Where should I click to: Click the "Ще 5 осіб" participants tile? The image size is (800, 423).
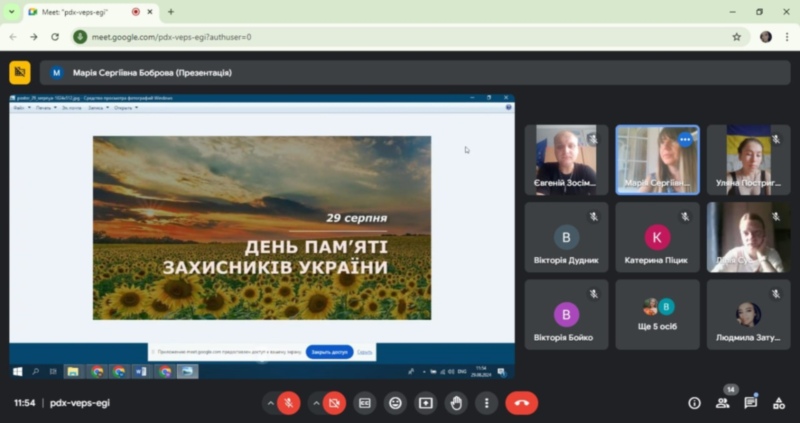point(657,314)
